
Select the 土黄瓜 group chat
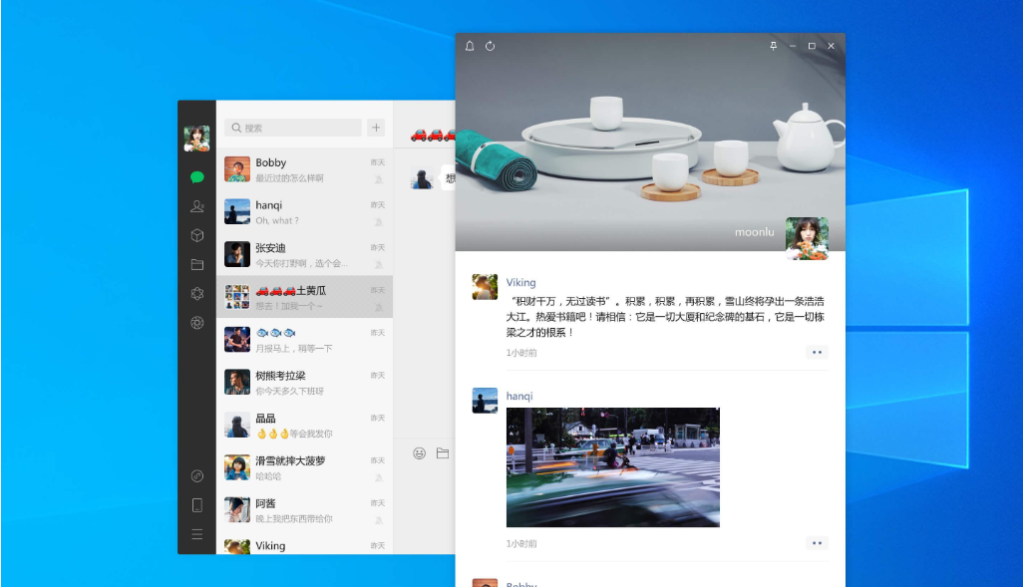tap(304, 297)
